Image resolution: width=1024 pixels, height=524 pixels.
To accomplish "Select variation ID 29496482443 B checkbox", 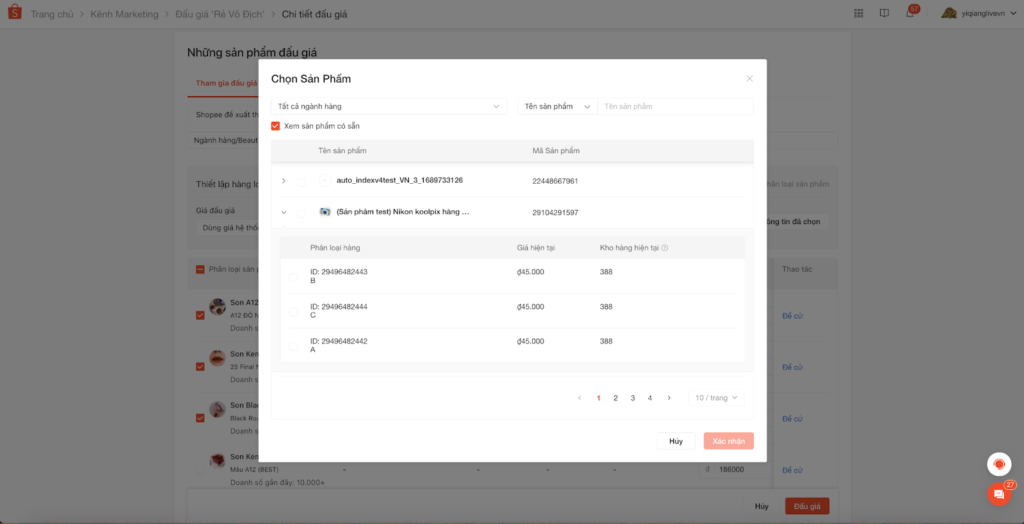I will coord(293,277).
